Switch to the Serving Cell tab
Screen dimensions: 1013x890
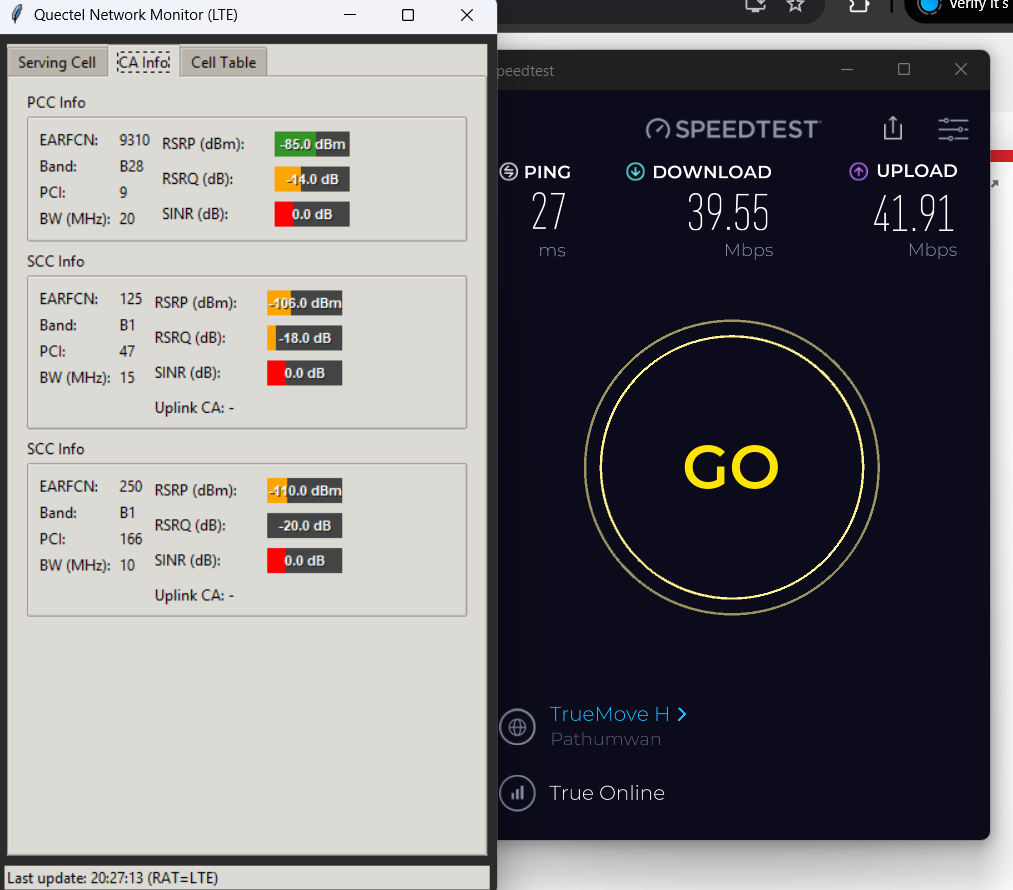point(57,62)
